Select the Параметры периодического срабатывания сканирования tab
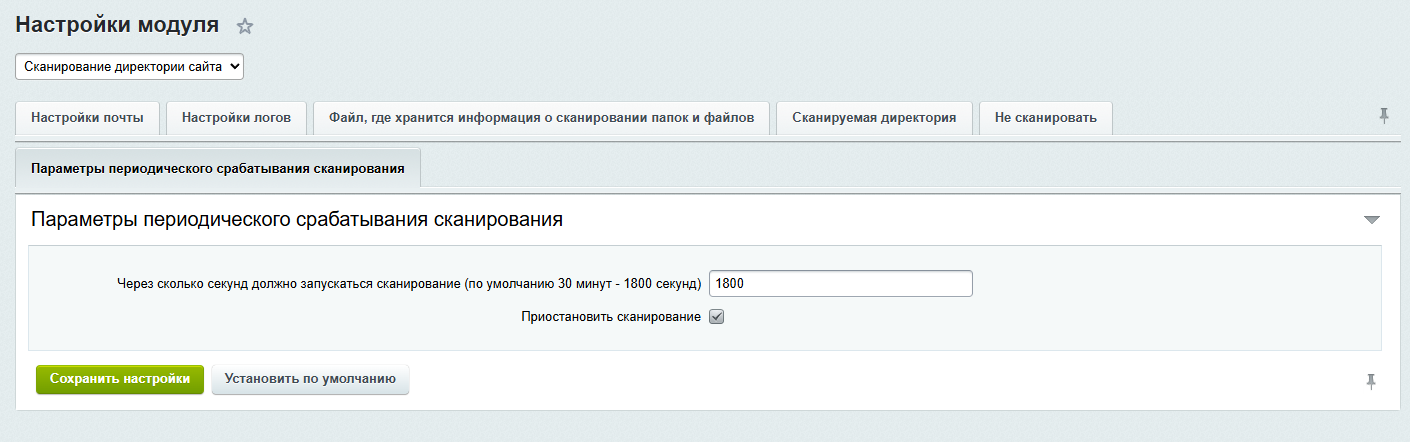The image size is (1410, 442). [x=218, y=169]
